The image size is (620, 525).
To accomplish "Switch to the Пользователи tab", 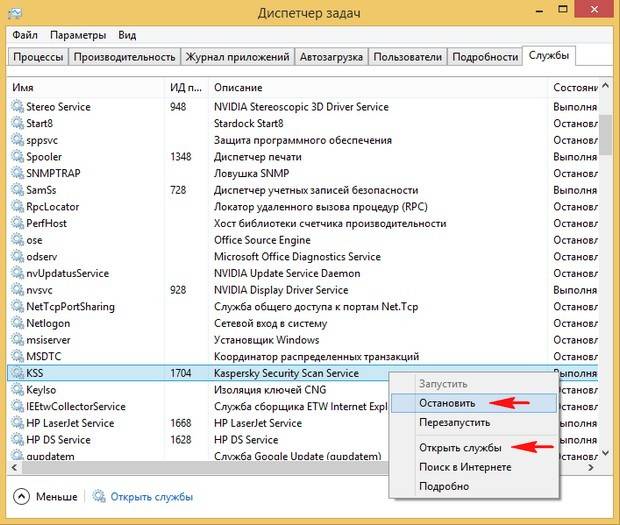I will click(408, 57).
